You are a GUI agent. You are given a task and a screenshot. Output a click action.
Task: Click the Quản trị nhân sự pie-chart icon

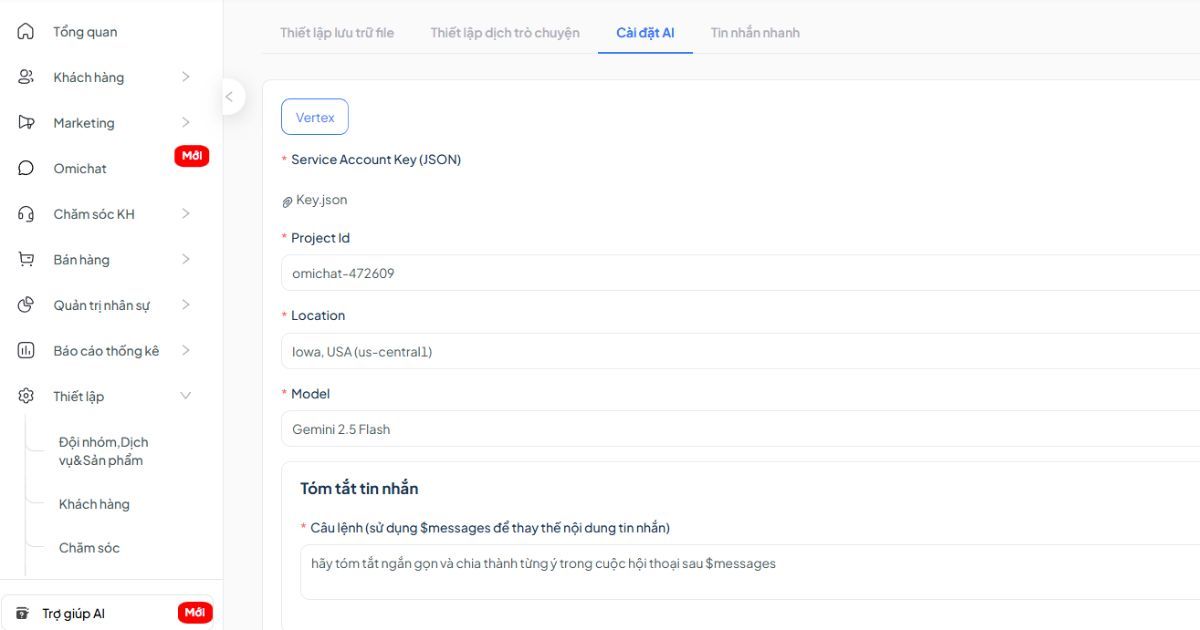[26, 305]
